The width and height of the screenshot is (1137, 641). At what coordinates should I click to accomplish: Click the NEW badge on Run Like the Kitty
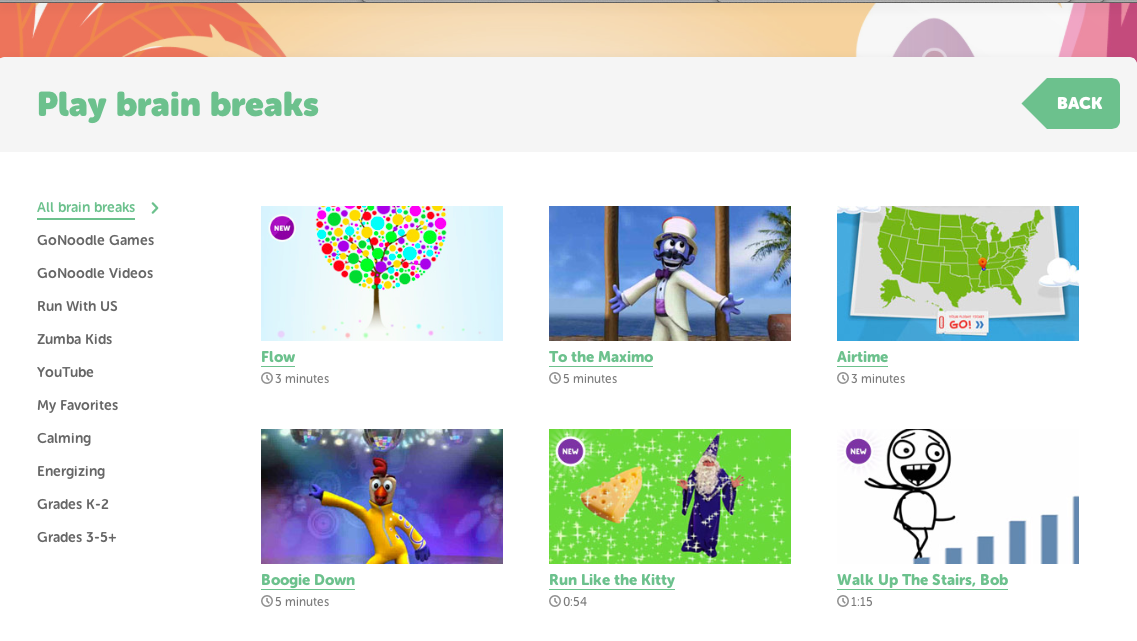tap(571, 451)
